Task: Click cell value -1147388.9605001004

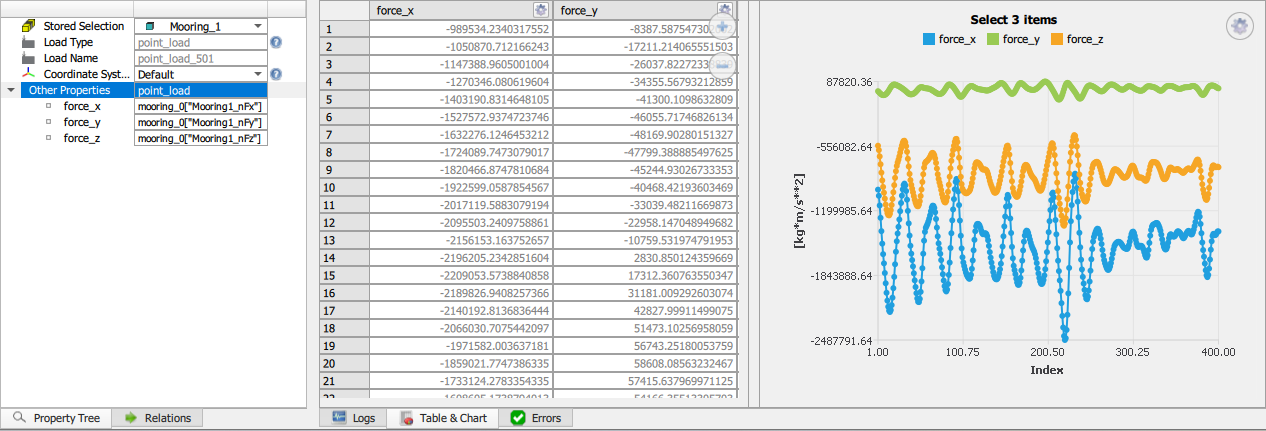Action: [460, 64]
